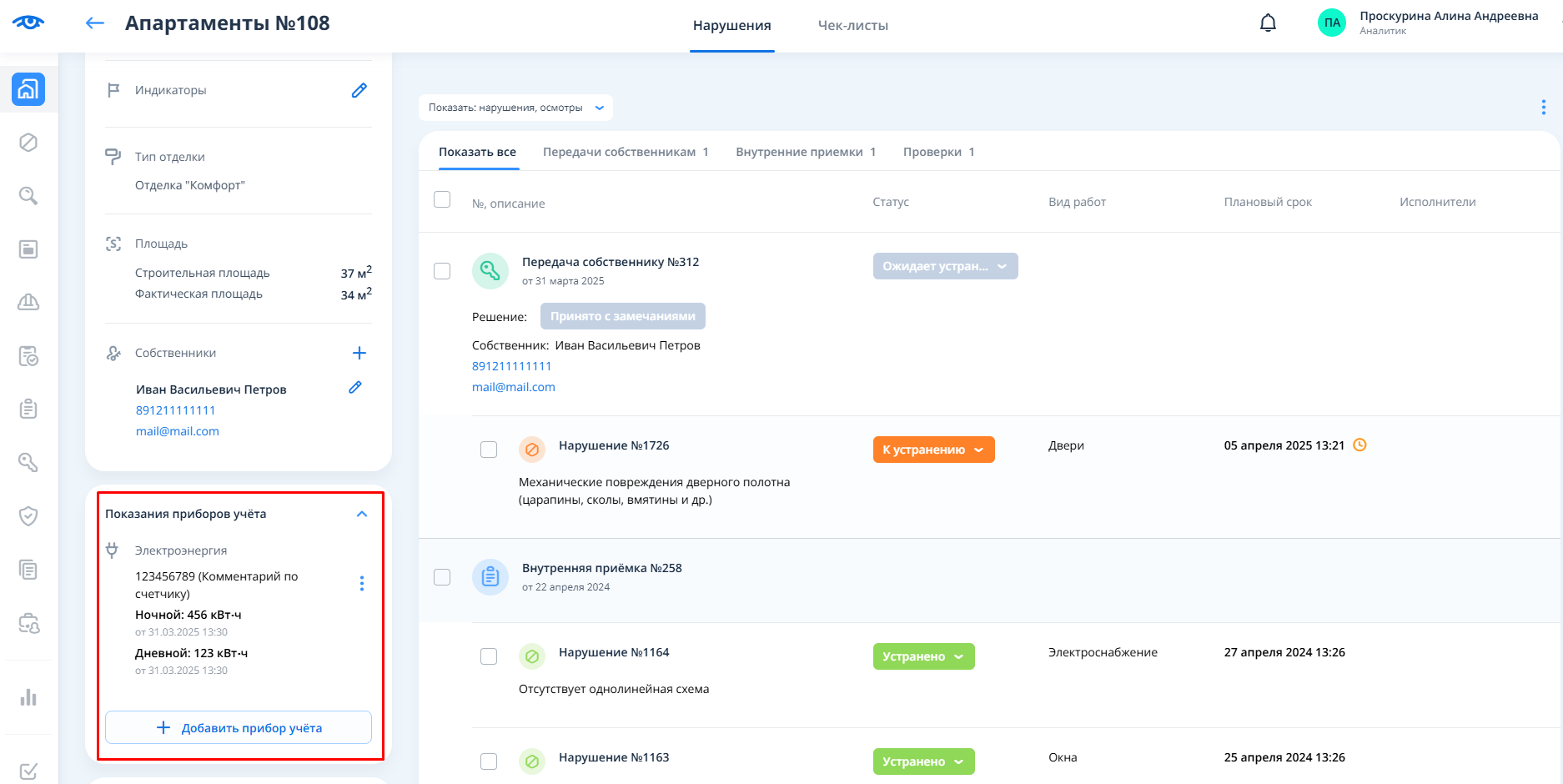The width and height of the screenshot is (1563, 784).
Task: Select the Передачи собственникам tab
Action: point(625,152)
